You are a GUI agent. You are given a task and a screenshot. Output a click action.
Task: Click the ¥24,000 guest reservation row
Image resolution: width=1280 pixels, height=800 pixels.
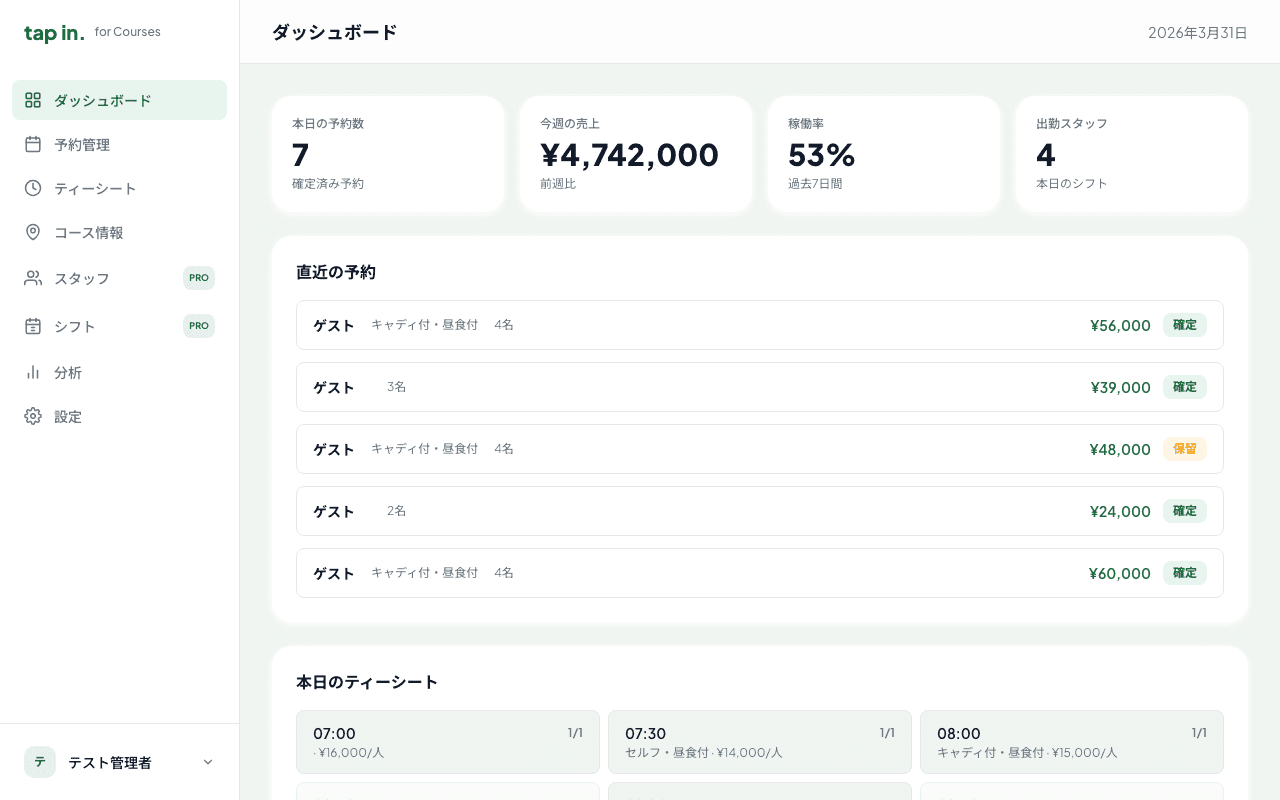760,511
